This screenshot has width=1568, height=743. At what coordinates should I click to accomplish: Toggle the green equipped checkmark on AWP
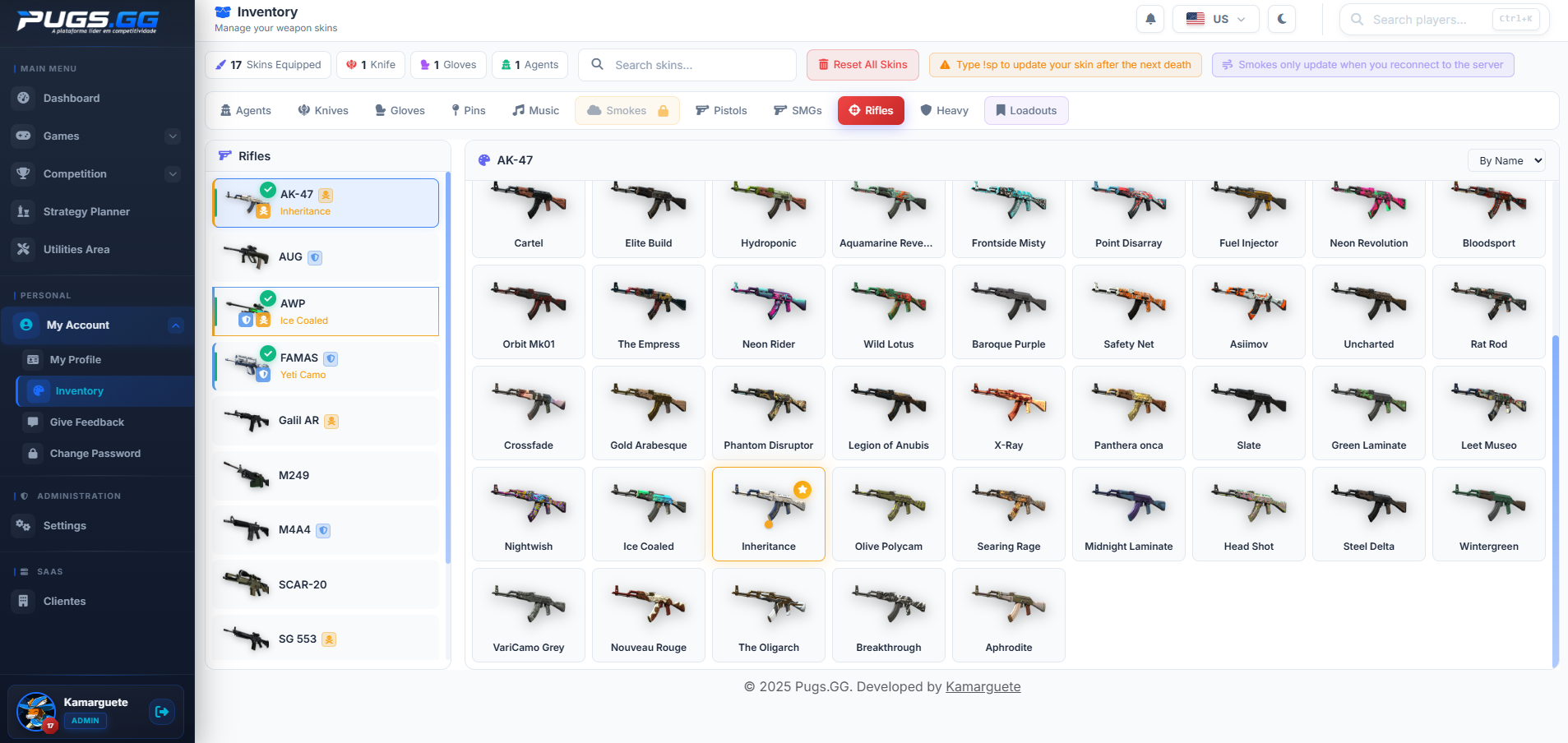[x=268, y=298]
